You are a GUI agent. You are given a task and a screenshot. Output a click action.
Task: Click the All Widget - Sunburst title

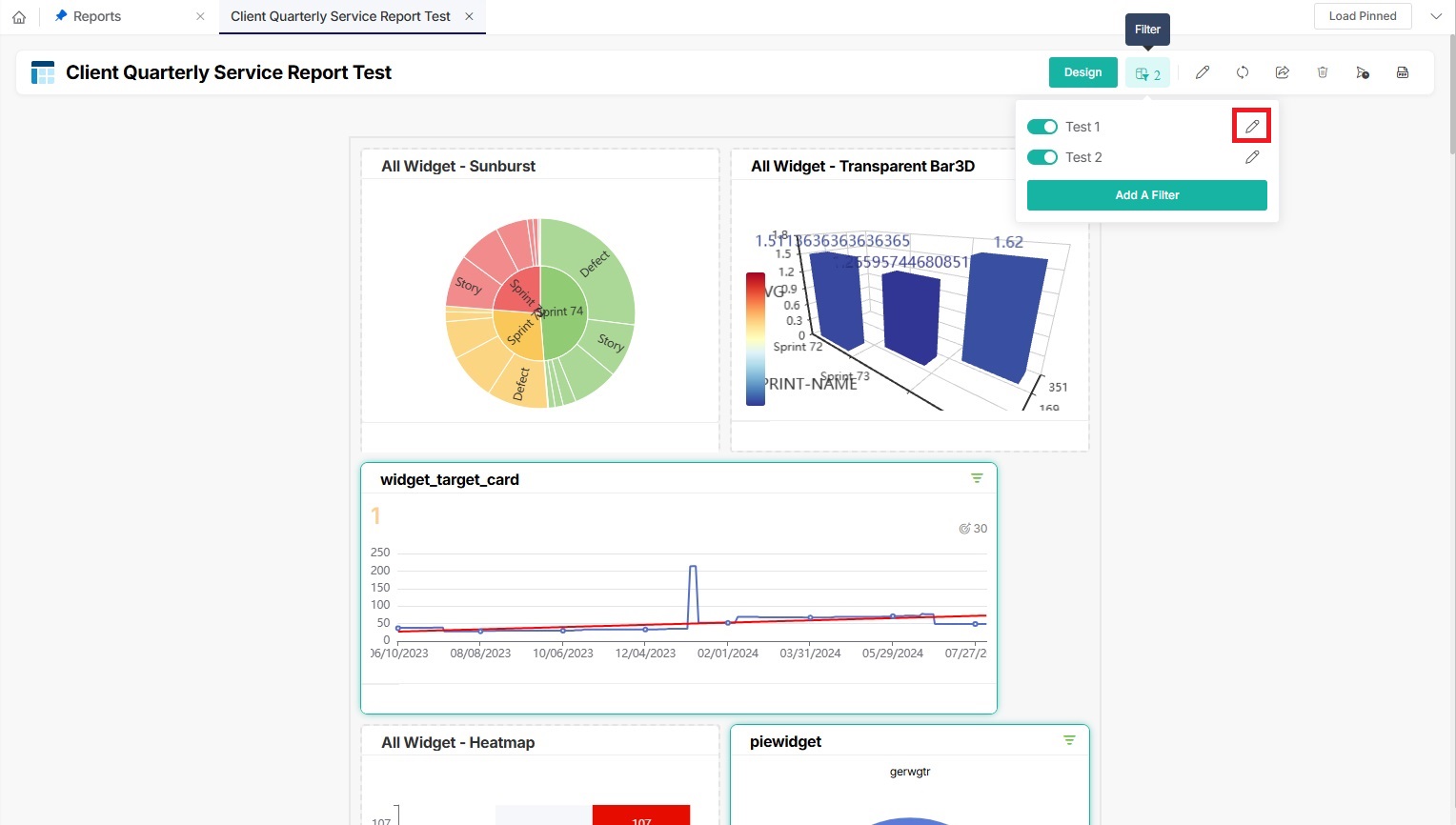(x=458, y=166)
